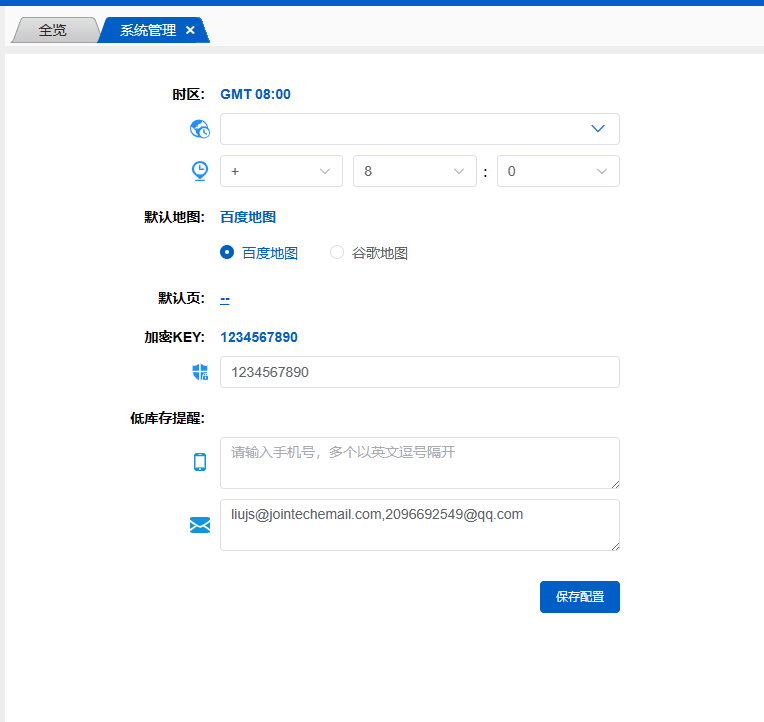Viewport: 764px width, 722px height.
Task: Click the email envelope icon
Action: pos(200,525)
